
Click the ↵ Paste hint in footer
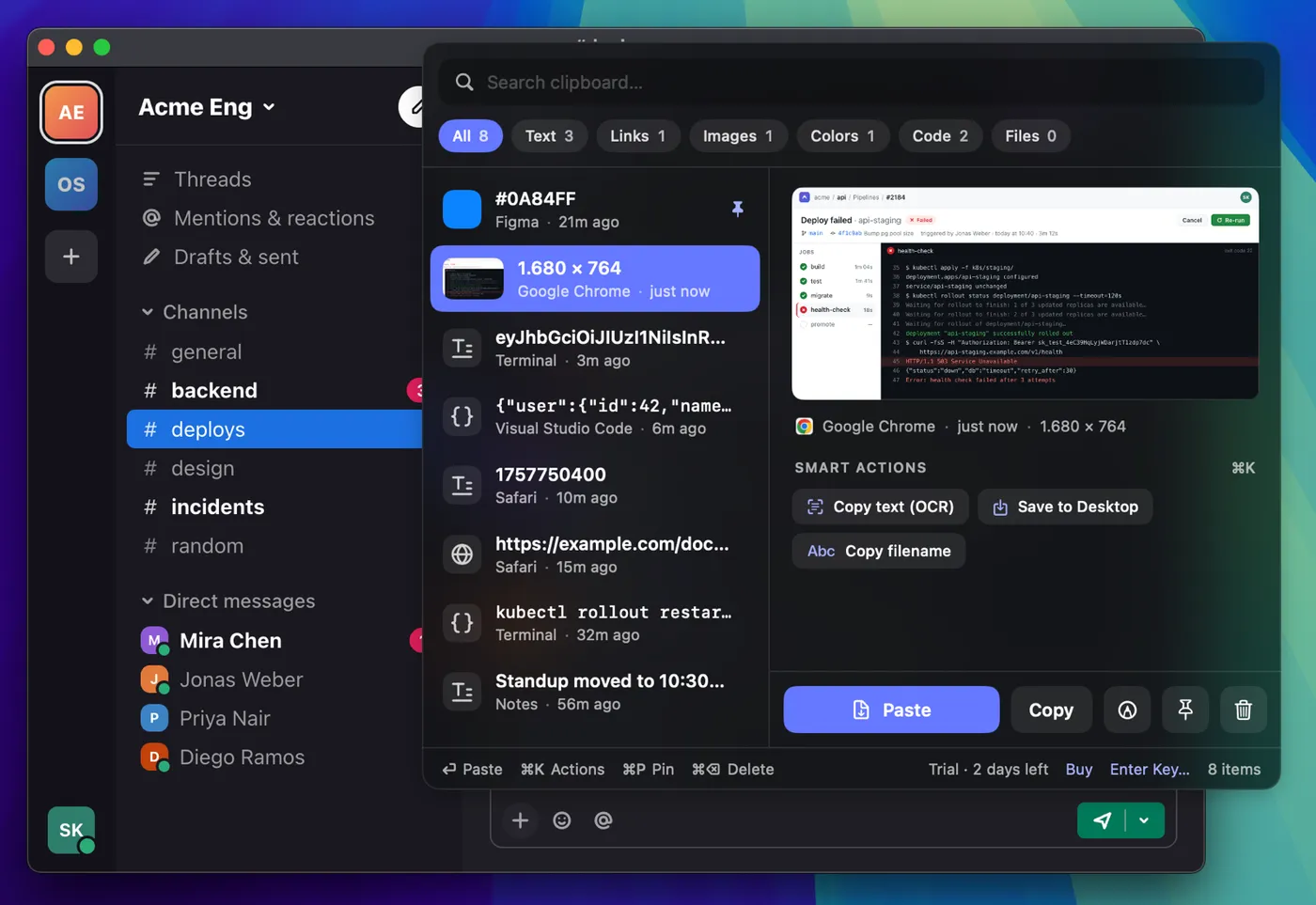473,770
